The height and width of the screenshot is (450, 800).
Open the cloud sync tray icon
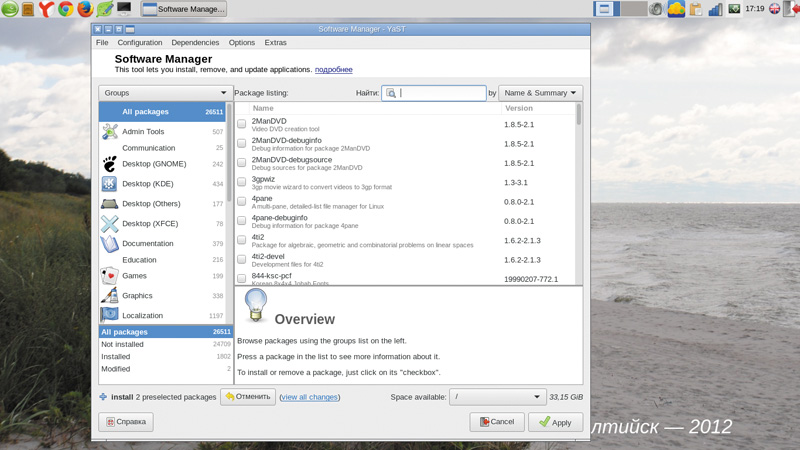[x=676, y=9]
